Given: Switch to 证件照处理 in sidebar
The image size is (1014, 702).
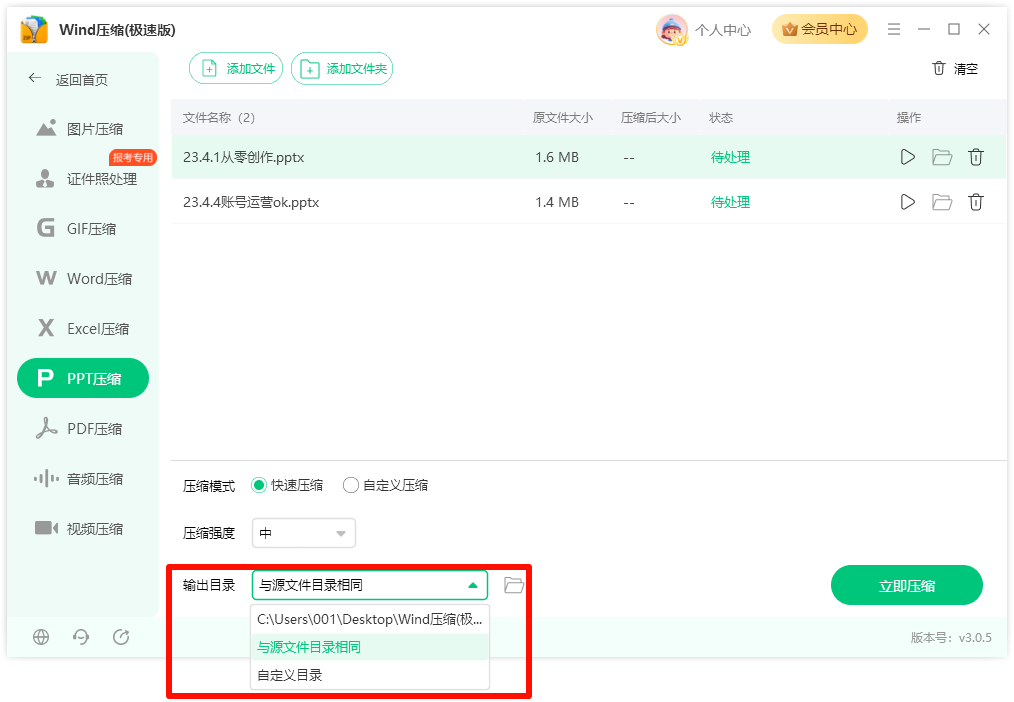Looking at the screenshot, I should point(87,179).
